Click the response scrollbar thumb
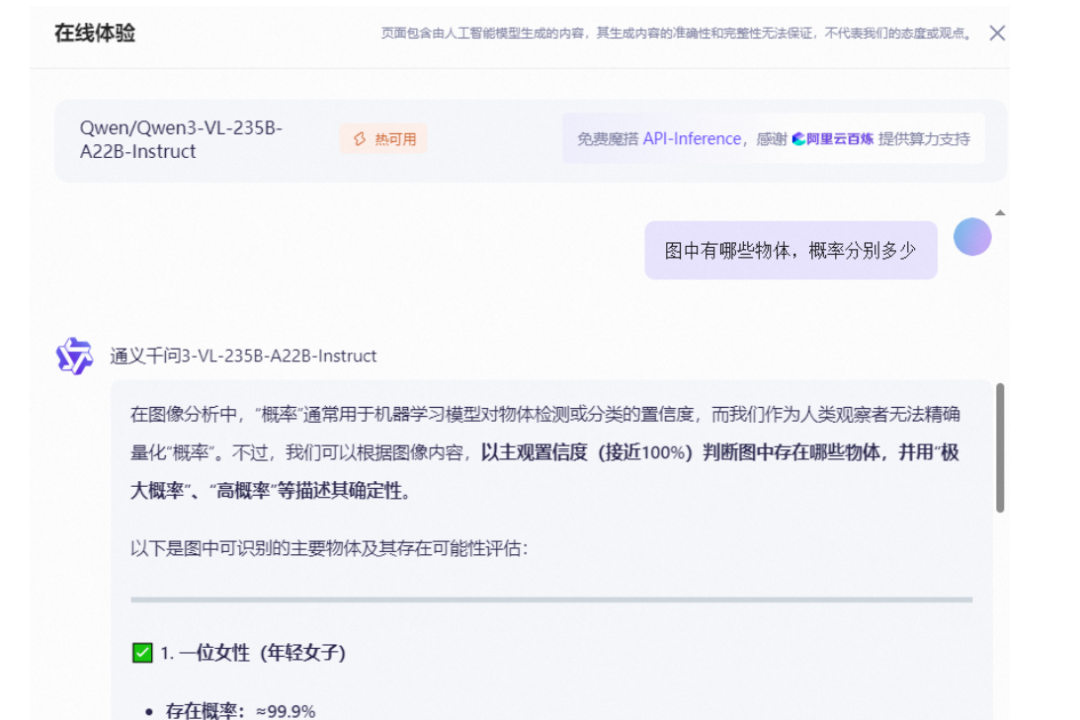 click(1000, 448)
